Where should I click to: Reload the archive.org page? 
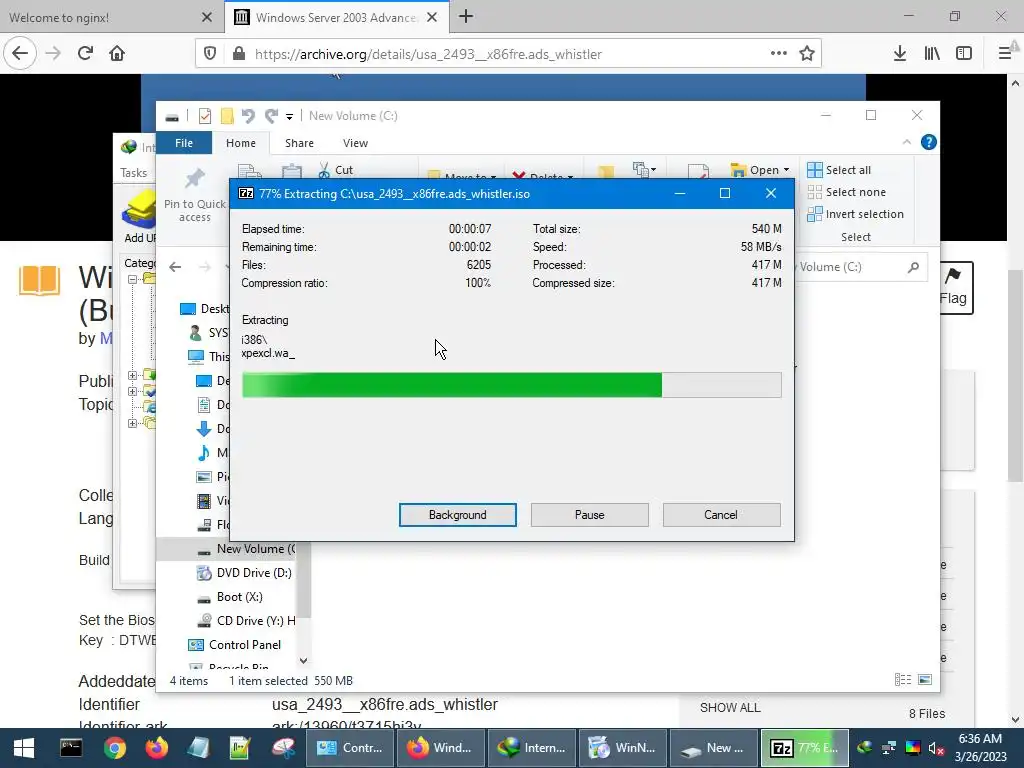85,54
